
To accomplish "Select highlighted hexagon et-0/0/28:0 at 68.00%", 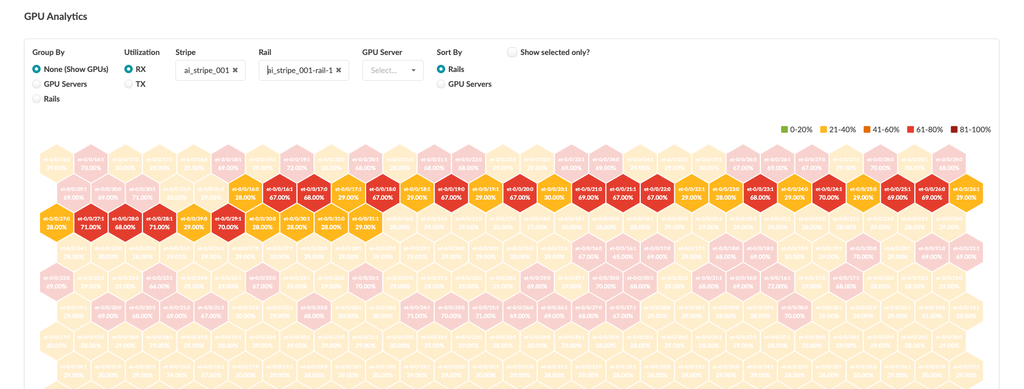I will pos(125,224).
